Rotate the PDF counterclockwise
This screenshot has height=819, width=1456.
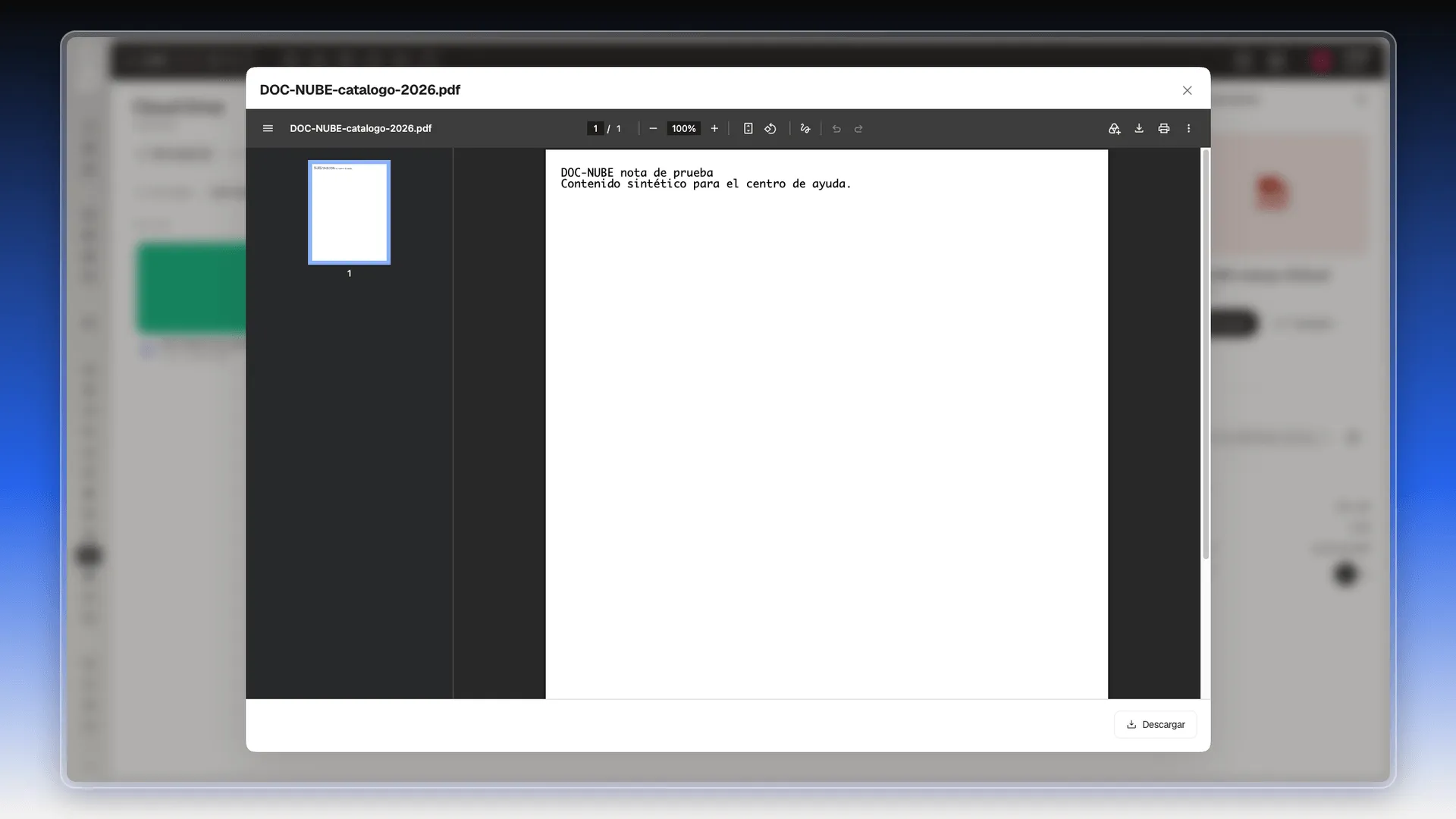click(770, 129)
